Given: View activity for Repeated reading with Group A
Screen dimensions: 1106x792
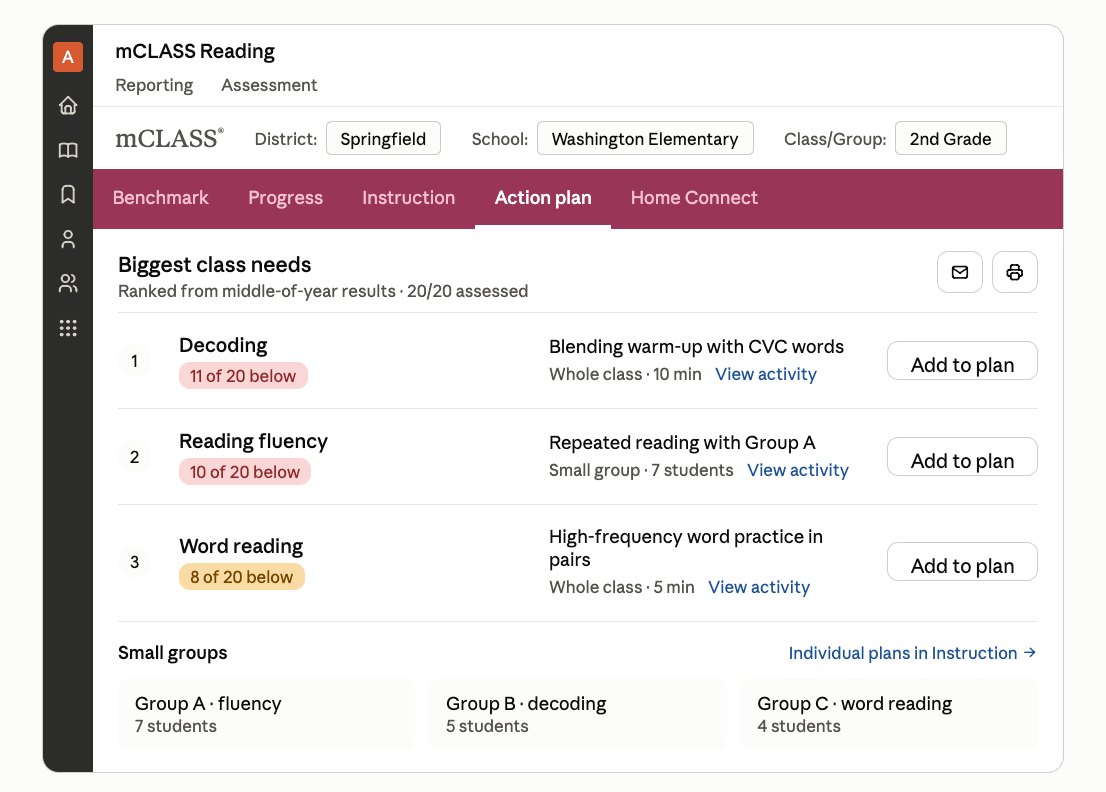Looking at the screenshot, I should (797, 470).
